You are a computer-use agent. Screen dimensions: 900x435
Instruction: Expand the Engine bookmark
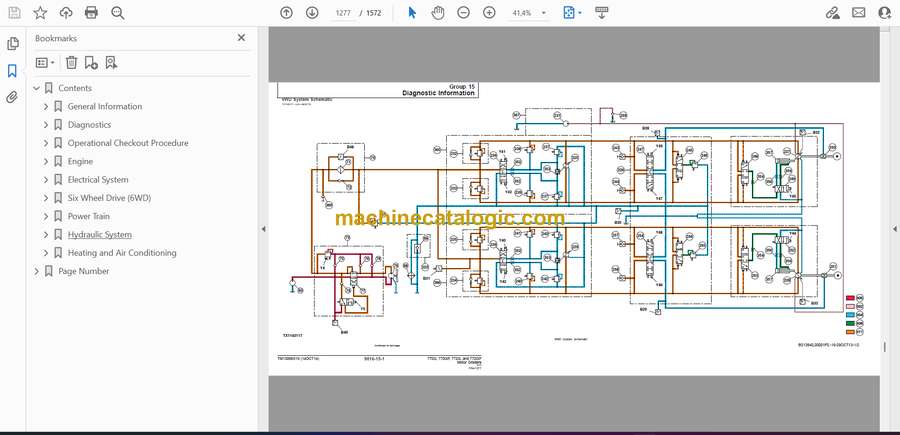point(46,161)
